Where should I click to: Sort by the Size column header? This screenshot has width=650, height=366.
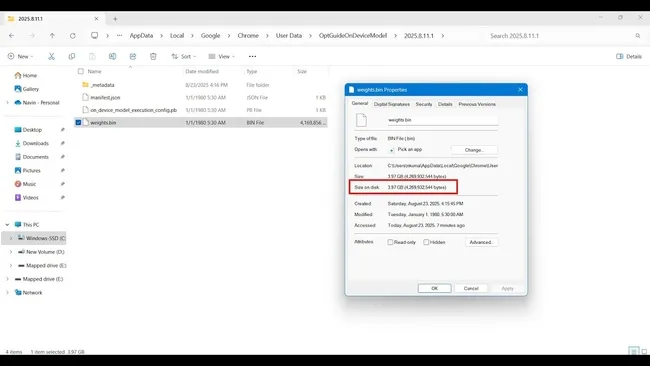coord(302,71)
